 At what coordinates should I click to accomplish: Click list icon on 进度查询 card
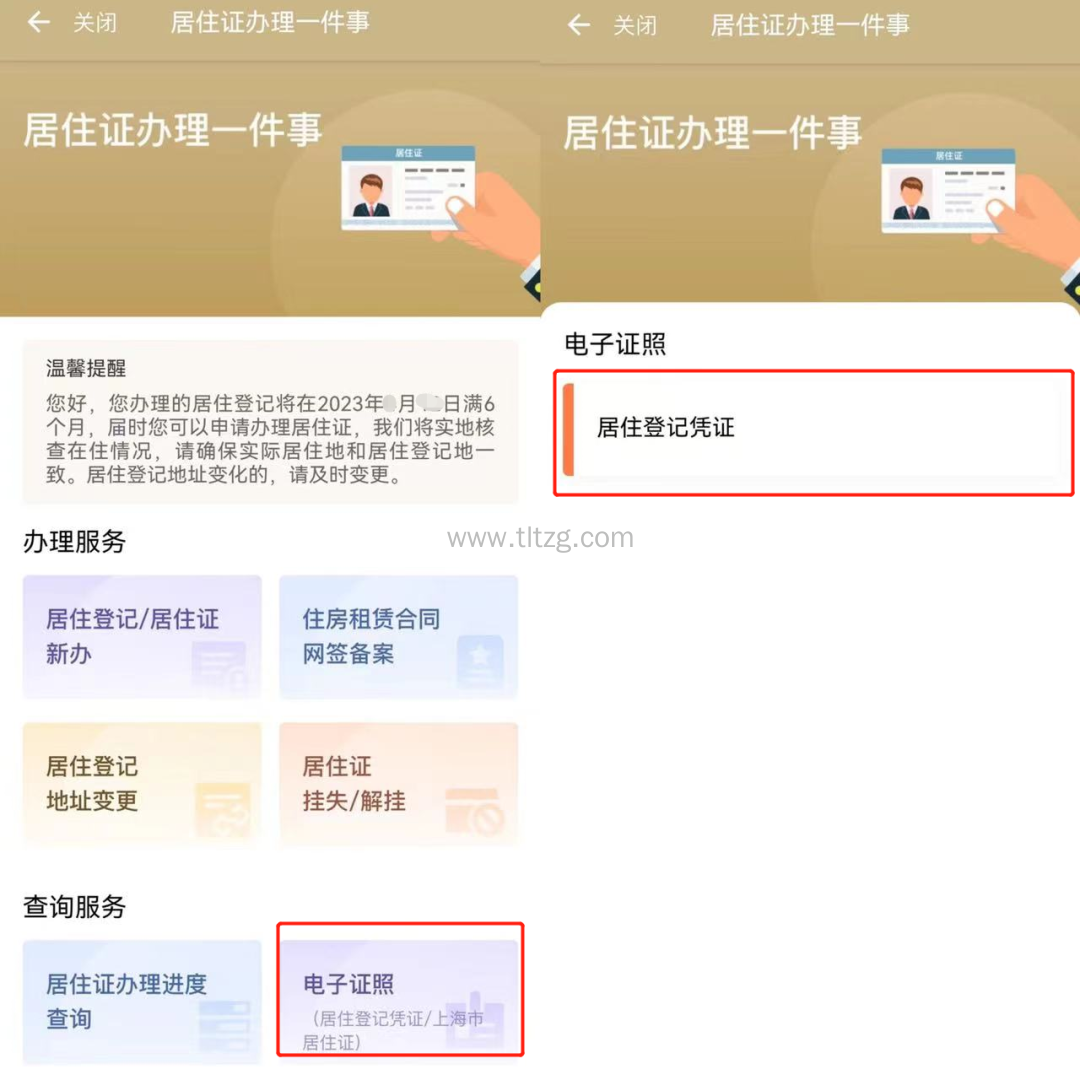click(x=225, y=1025)
